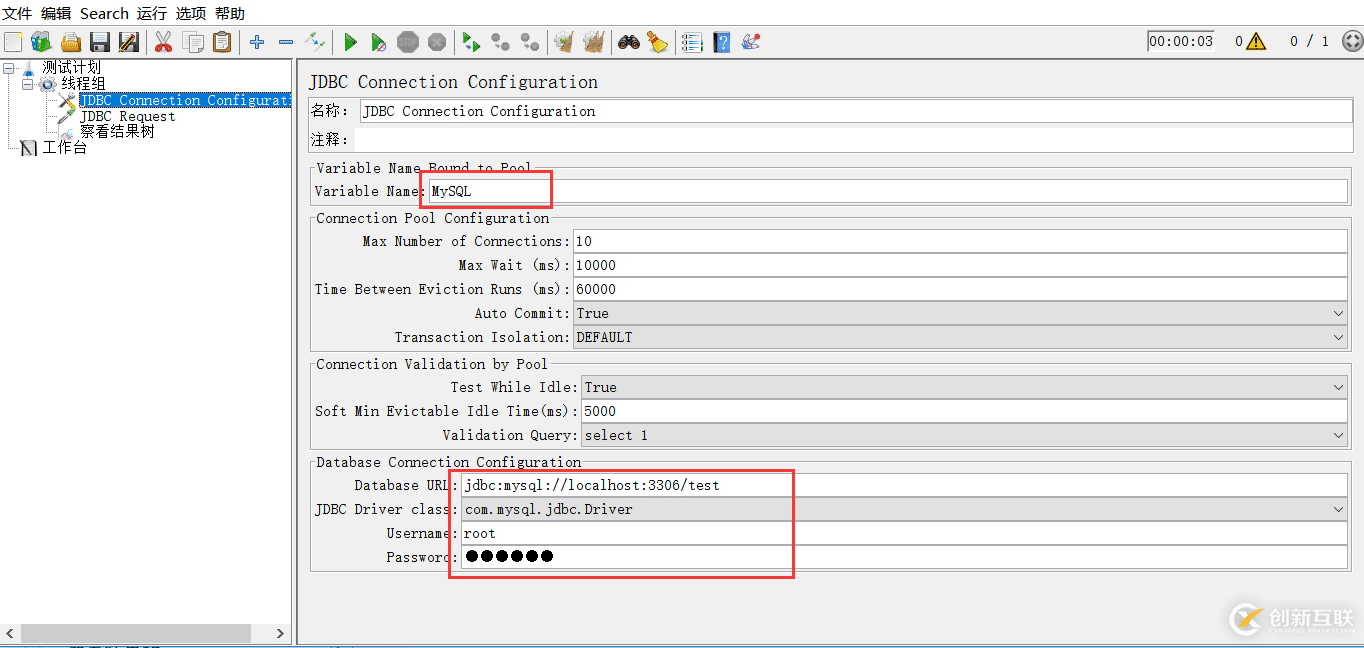Open the JDBC Driver class dropdown
Viewport: 1364px width, 648px height.
904,509
